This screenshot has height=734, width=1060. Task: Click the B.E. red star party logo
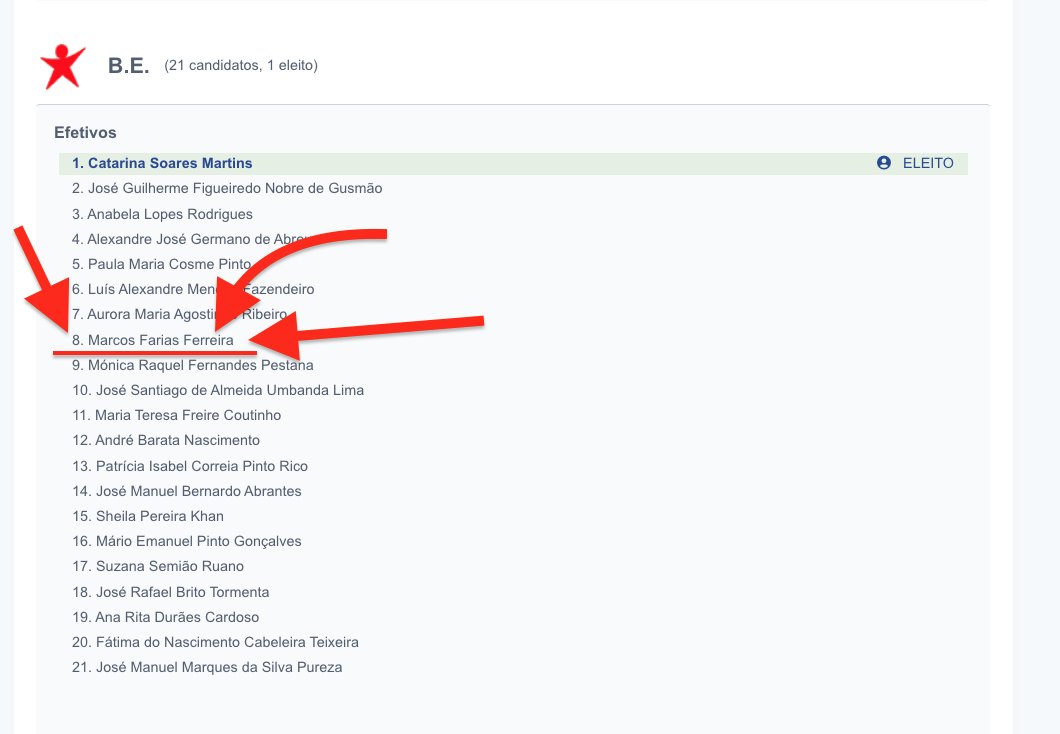[63, 66]
